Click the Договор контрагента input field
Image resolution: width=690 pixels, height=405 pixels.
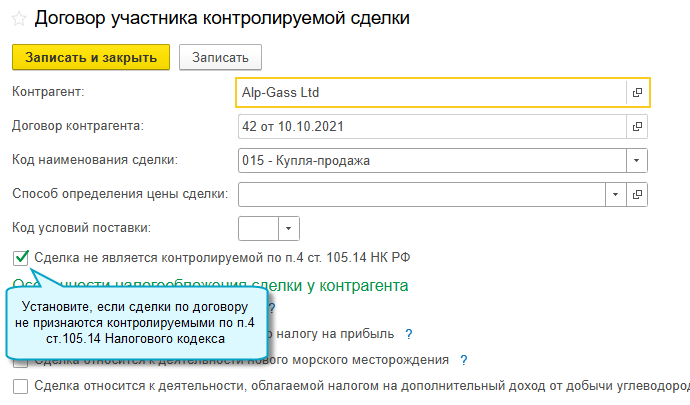pyautogui.click(x=430, y=127)
